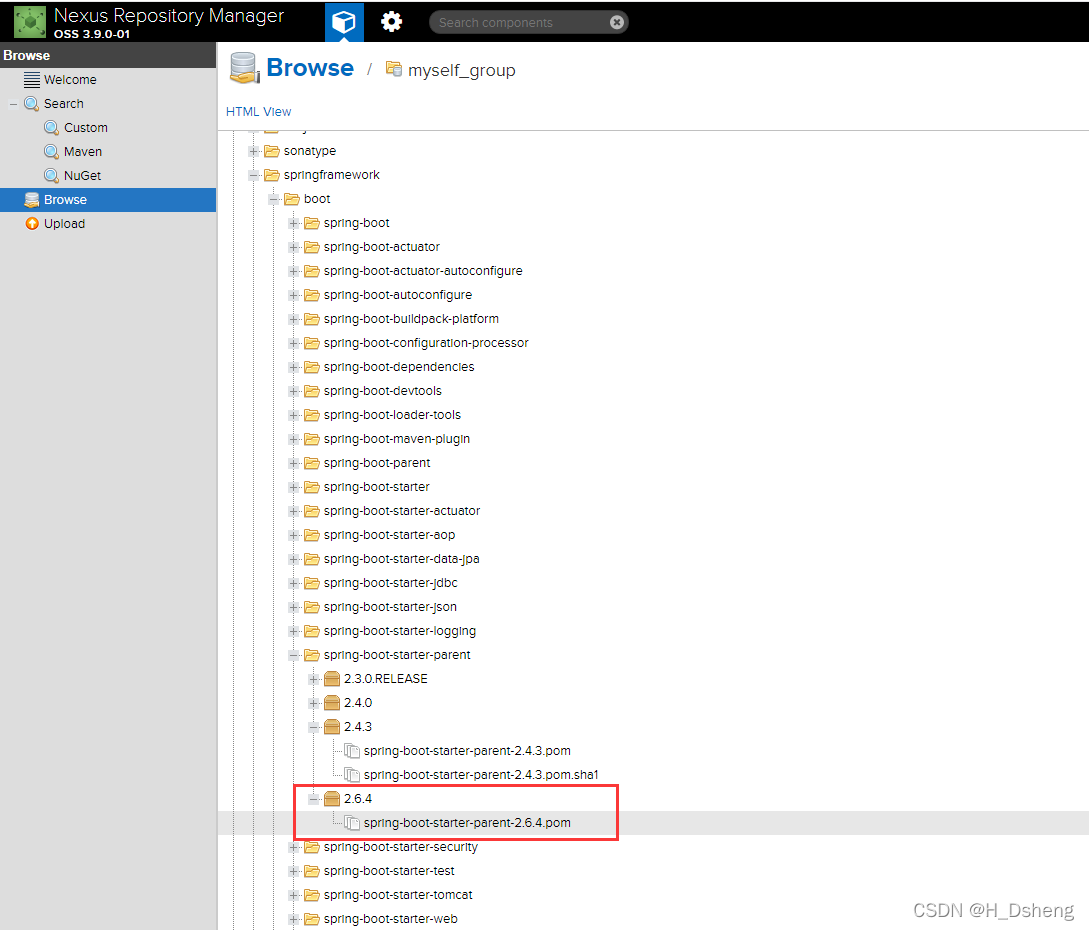The width and height of the screenshot is (1089, 930).
Task: Click the 2.3.0.RELEASE package icon
Action: 332,679
